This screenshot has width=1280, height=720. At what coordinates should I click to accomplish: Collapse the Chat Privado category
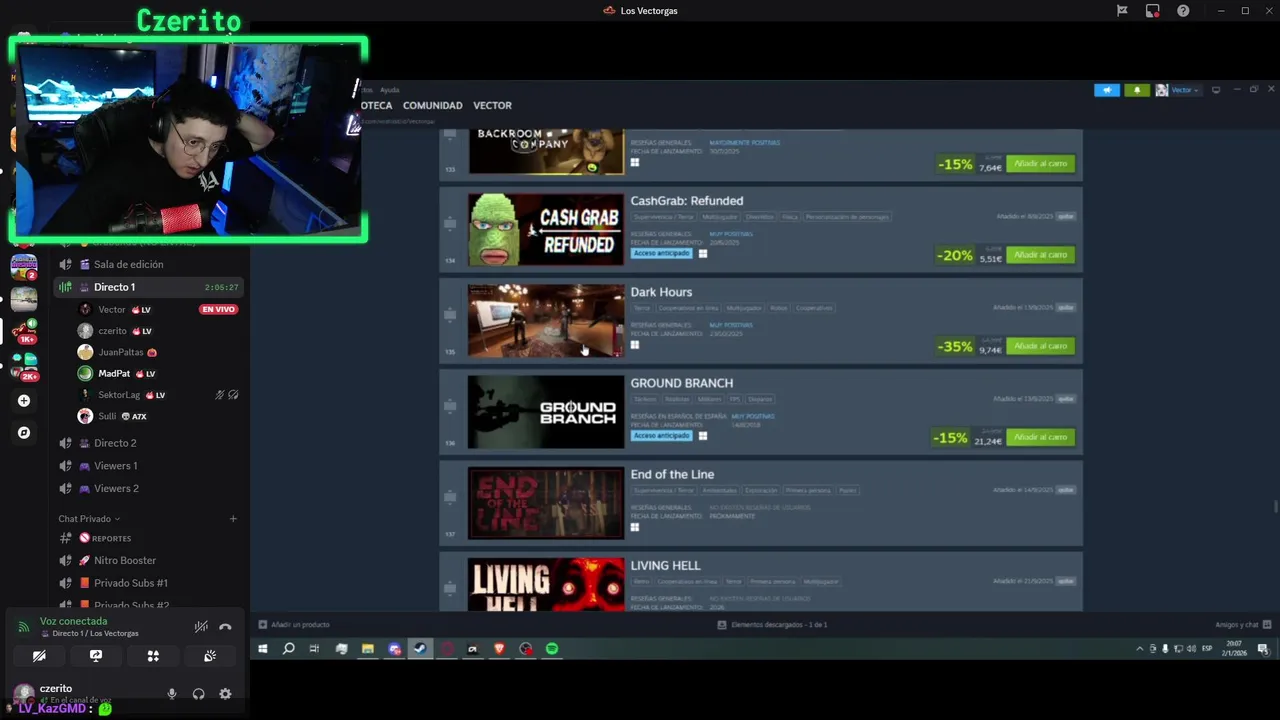pos(89,519)
